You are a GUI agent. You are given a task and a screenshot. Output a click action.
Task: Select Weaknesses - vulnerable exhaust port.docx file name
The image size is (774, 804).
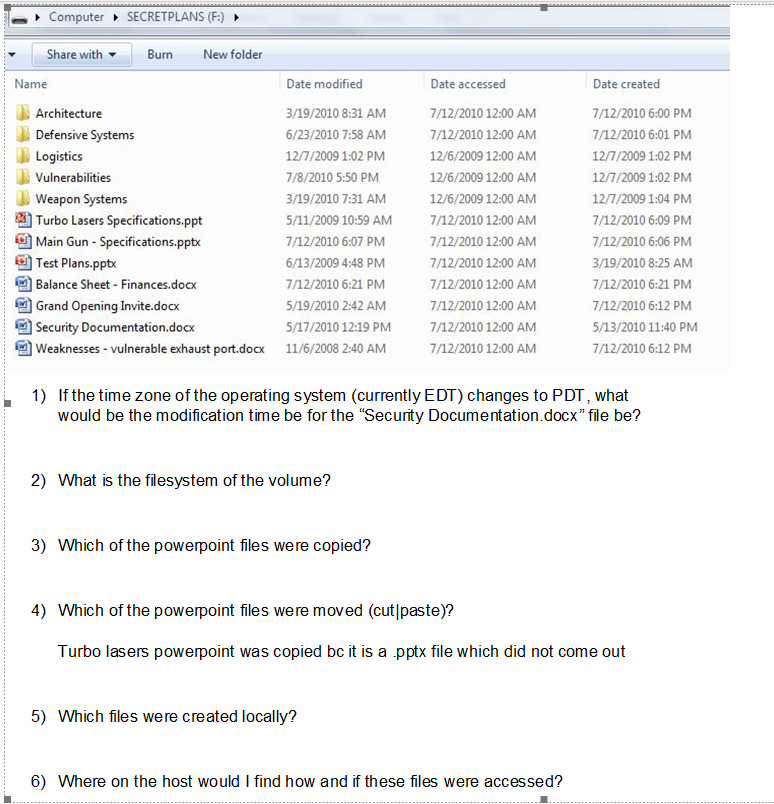click(x=150, y=349)
